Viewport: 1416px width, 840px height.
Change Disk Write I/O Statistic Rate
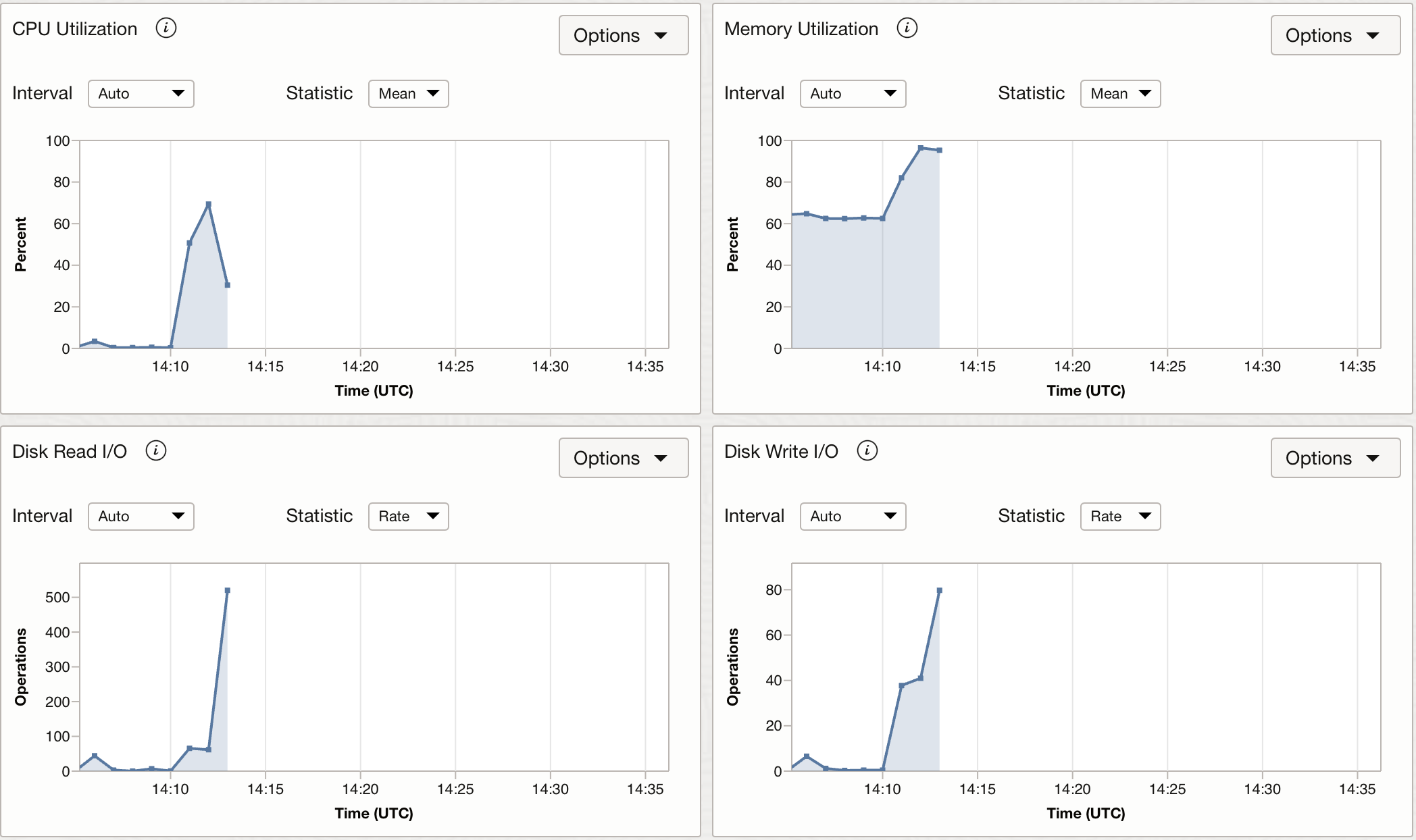(x=1120, y=517)
